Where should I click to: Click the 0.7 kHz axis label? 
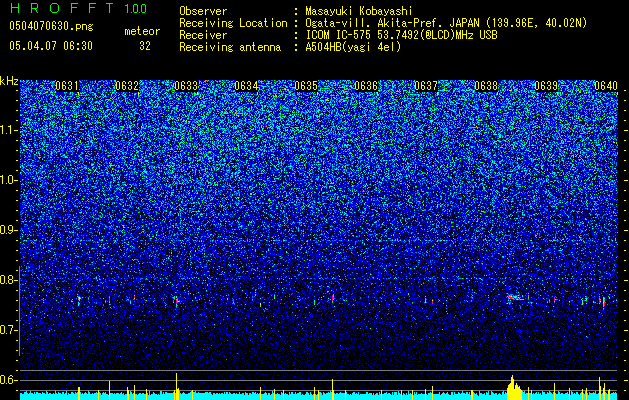(9, 330)
